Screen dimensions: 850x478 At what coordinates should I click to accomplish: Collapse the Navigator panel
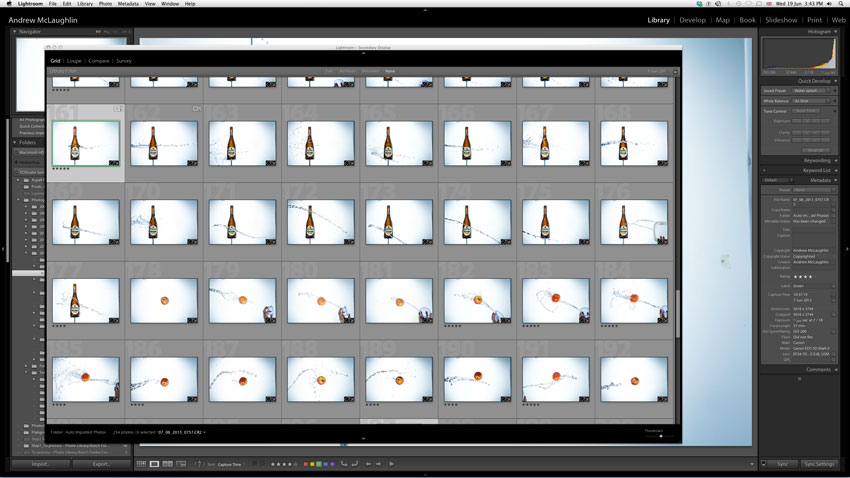click(15, 31)
